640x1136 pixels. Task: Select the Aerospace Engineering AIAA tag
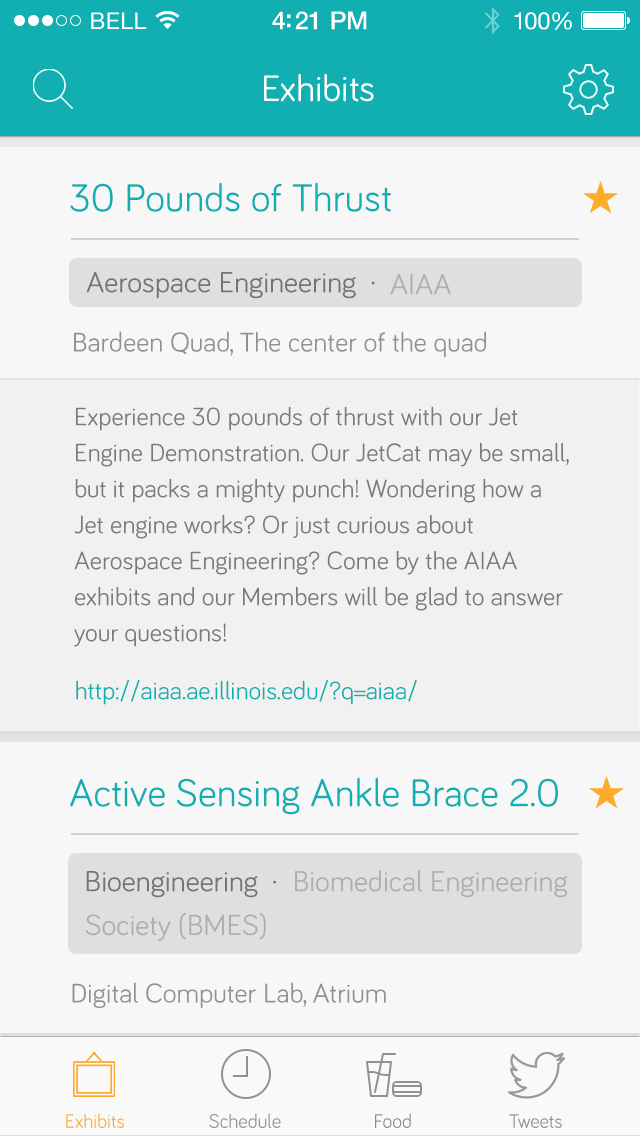coord(325,283)
